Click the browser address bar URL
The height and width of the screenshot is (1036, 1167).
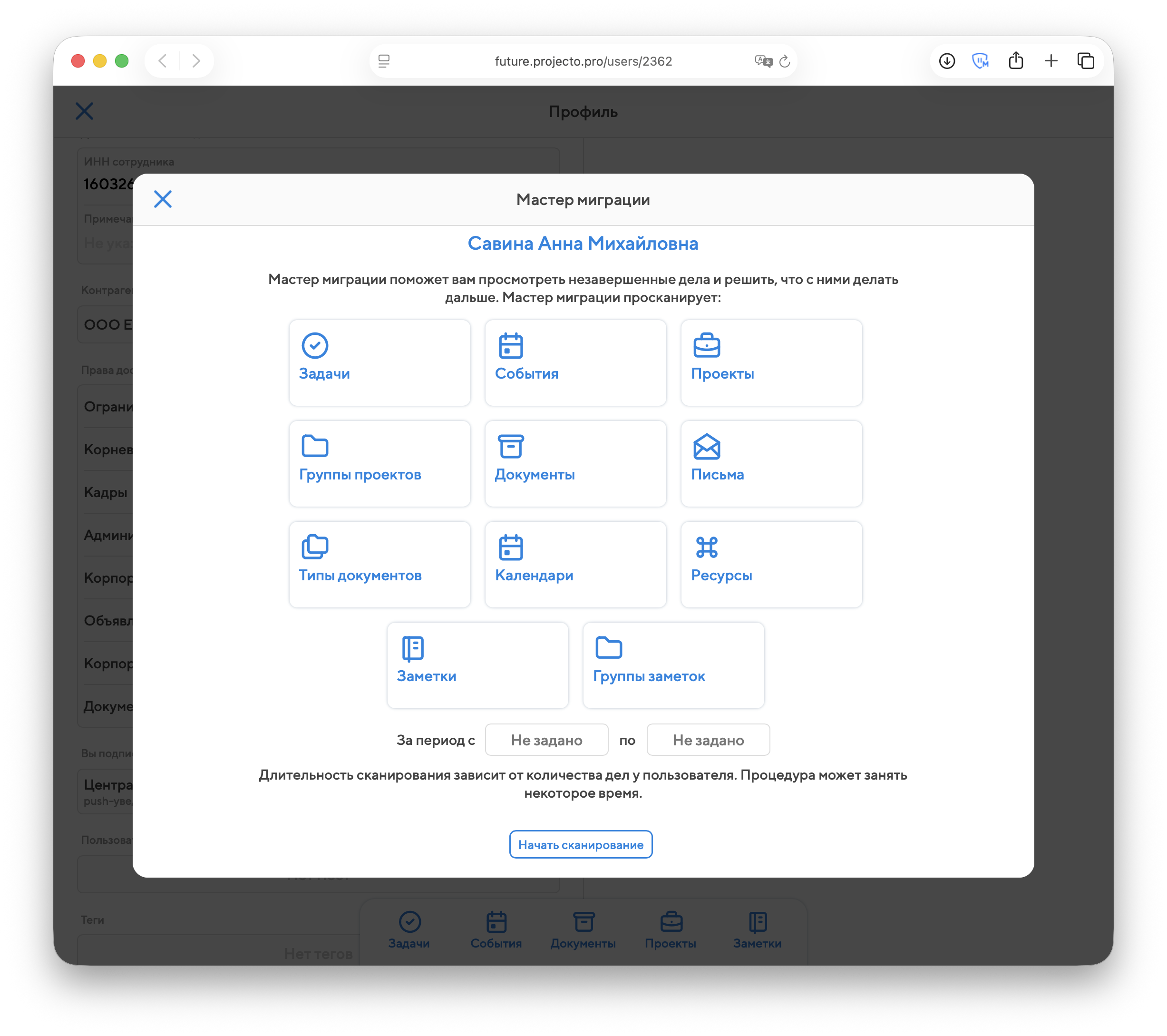click(x=583, y=61)
